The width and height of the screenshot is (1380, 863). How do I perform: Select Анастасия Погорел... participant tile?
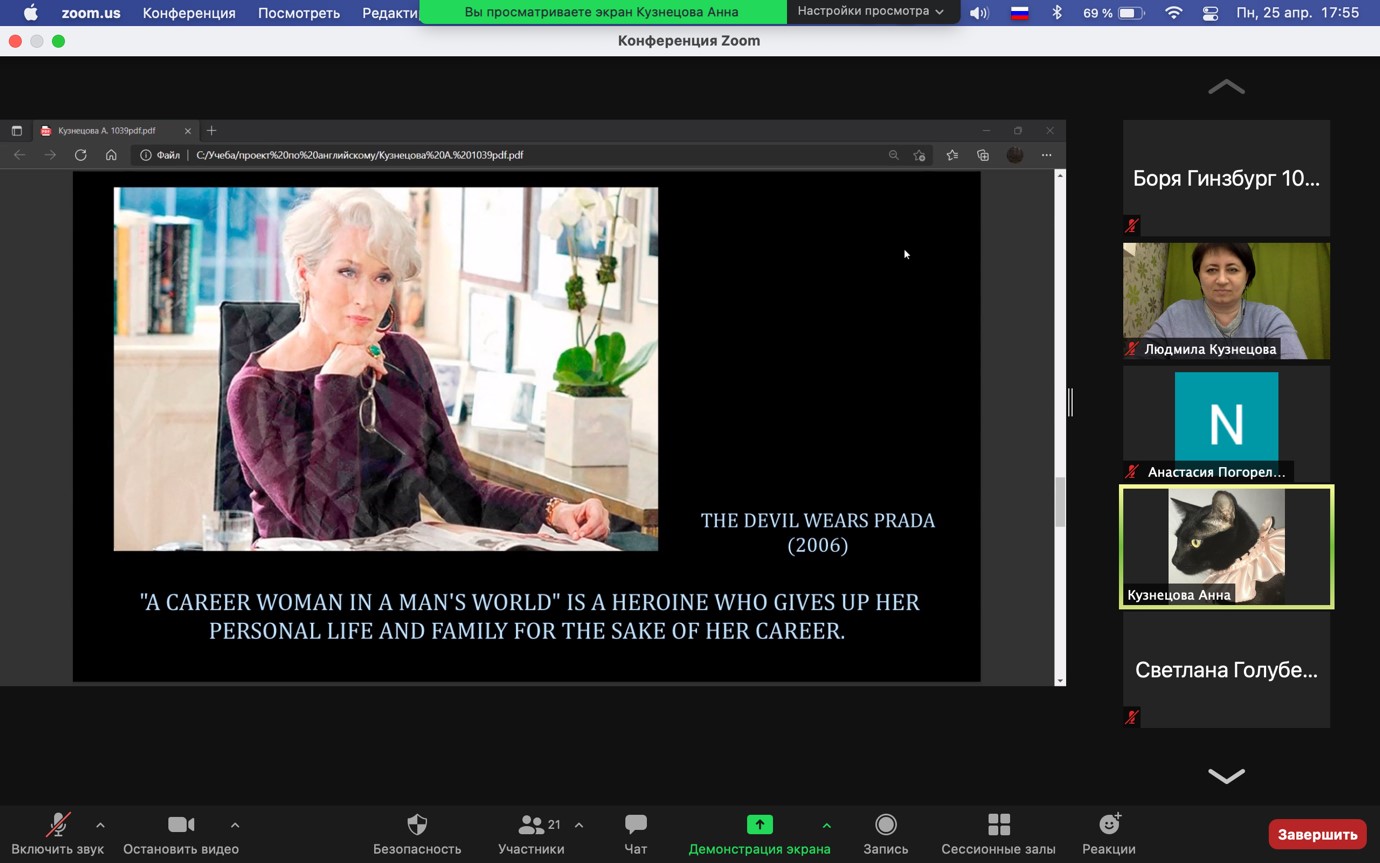point(1226,424)
